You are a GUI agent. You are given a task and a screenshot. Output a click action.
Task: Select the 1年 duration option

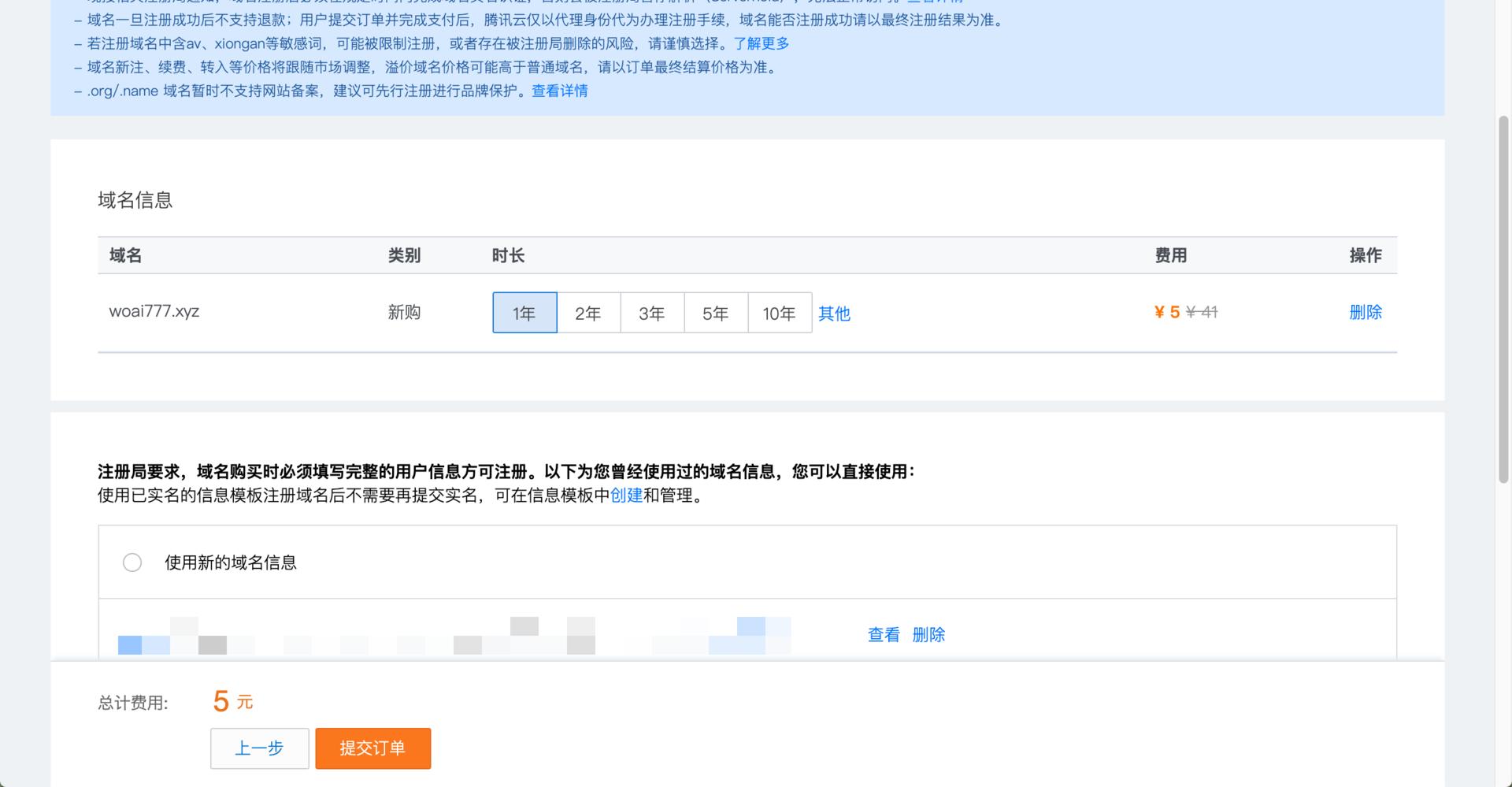(x=524, y=313)
